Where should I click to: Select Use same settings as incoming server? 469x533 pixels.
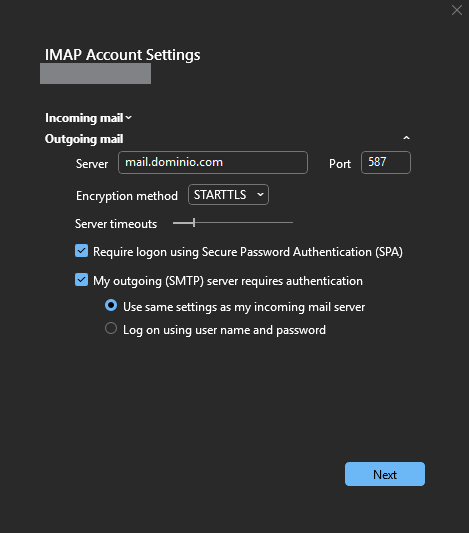pyautogui.click(x=111, y=305)
